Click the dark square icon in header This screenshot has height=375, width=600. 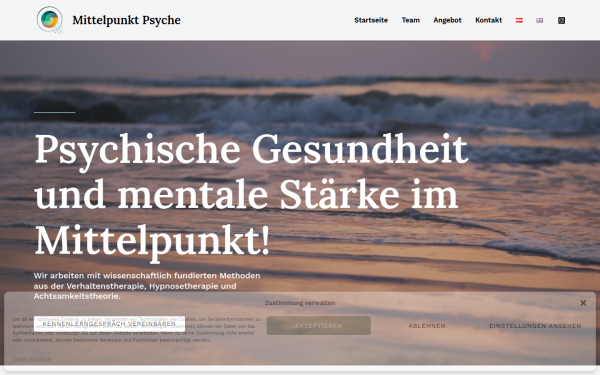(x=561, y=20)
